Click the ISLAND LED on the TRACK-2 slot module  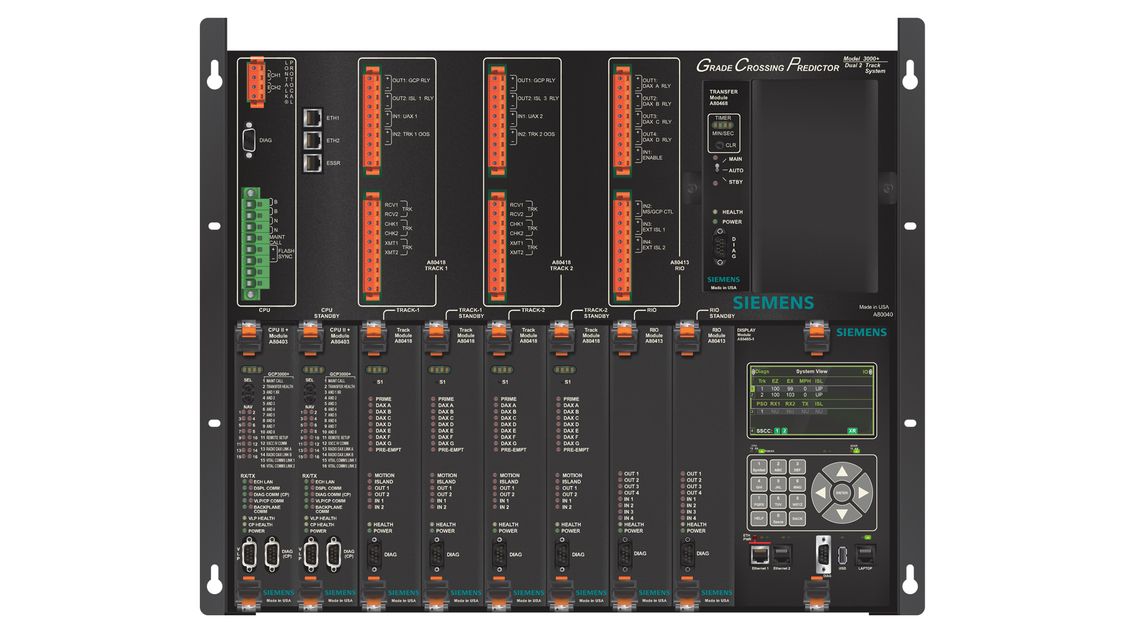[x=495, y=482]
